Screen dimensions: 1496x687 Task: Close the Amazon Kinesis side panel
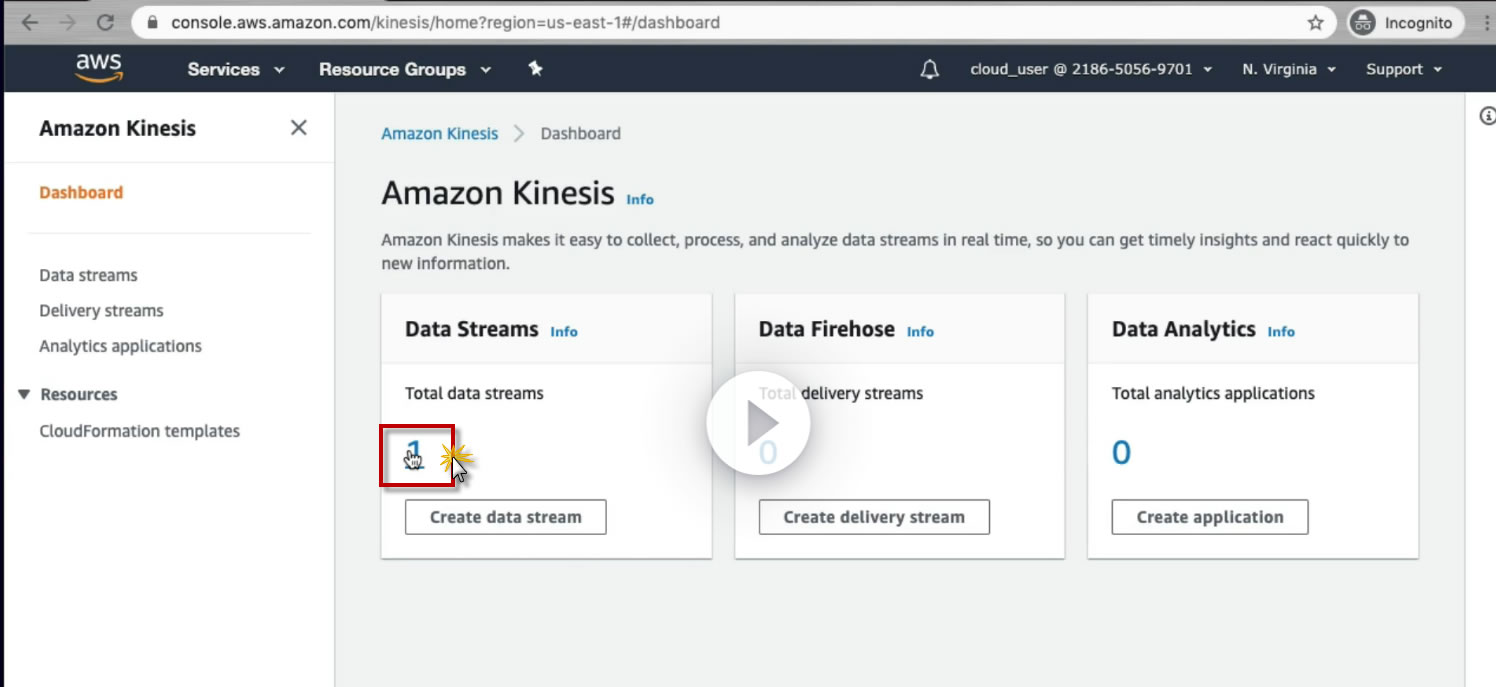click(x=298, y=128)
